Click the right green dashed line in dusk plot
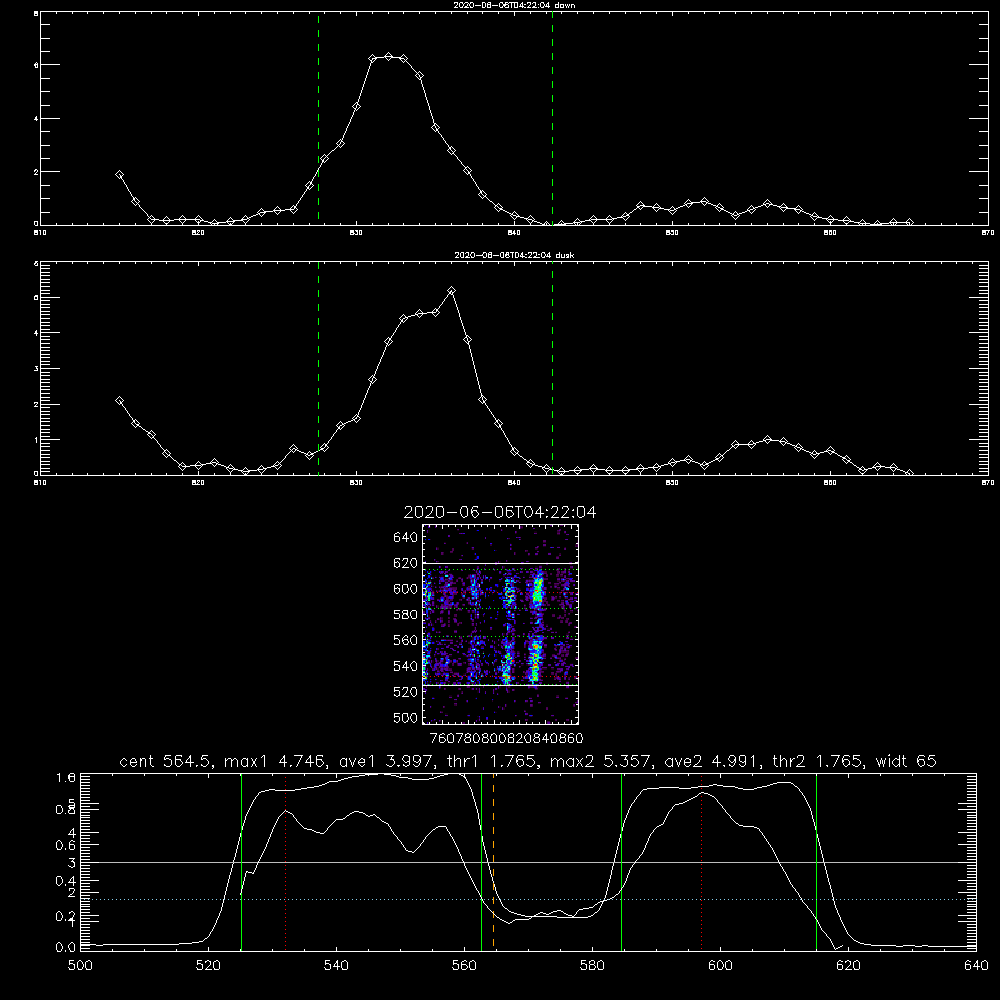This screenshot has width=1000, height=1000. pos(552,368)
